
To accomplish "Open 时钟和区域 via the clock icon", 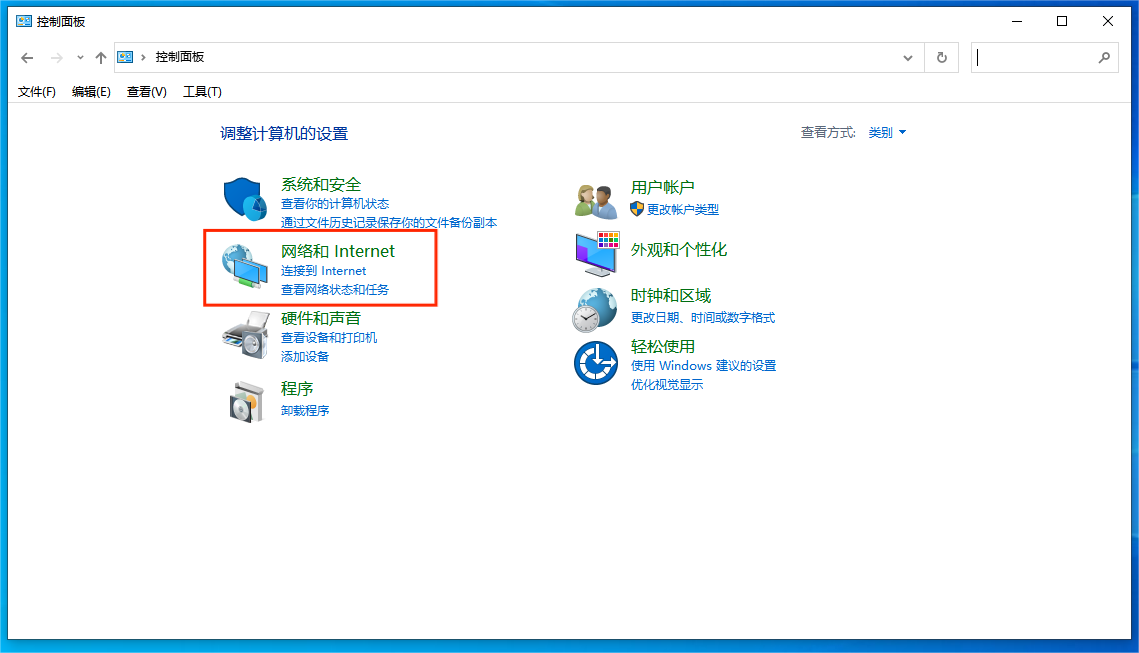I will (x=596, y=308).
